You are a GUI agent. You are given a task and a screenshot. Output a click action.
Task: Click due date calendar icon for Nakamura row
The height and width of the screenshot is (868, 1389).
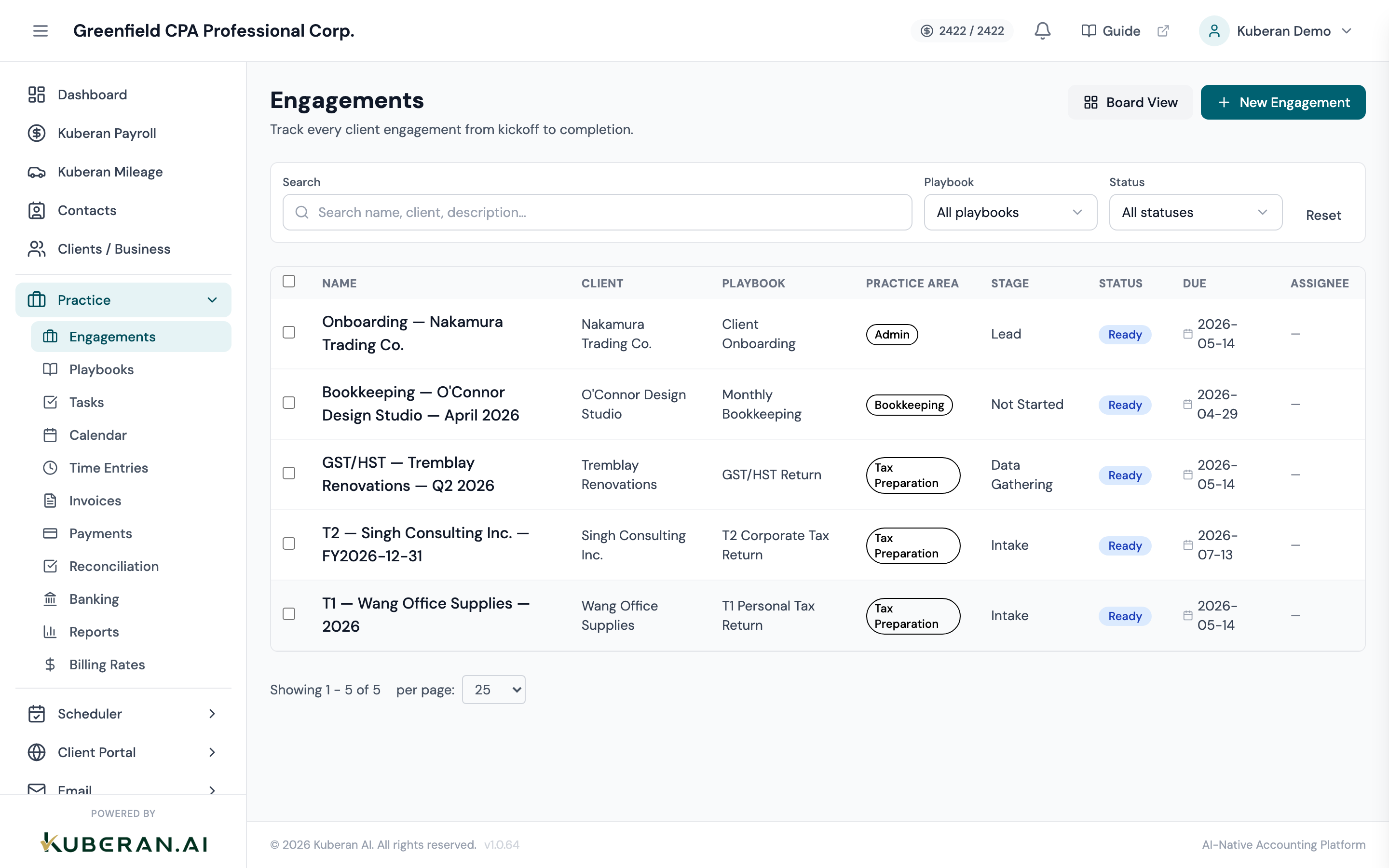(x=1187, y=334)
